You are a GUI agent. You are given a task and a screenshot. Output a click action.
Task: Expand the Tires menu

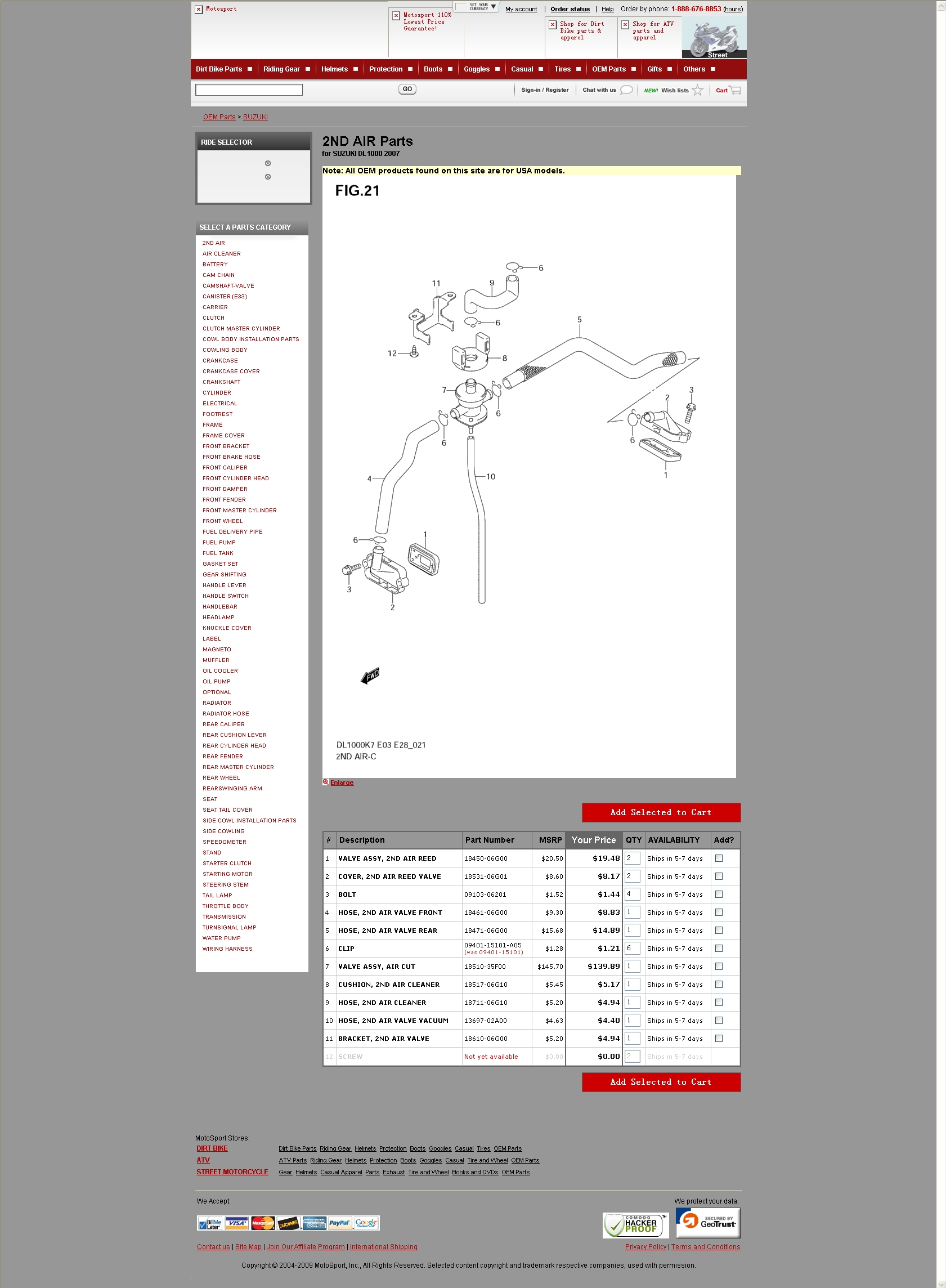567,69
